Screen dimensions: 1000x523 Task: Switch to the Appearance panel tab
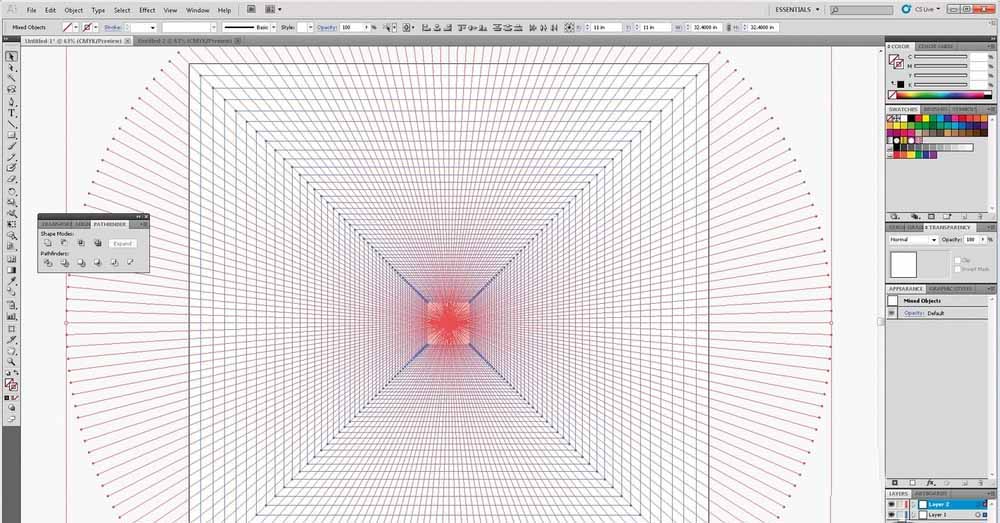coord(906,289)
